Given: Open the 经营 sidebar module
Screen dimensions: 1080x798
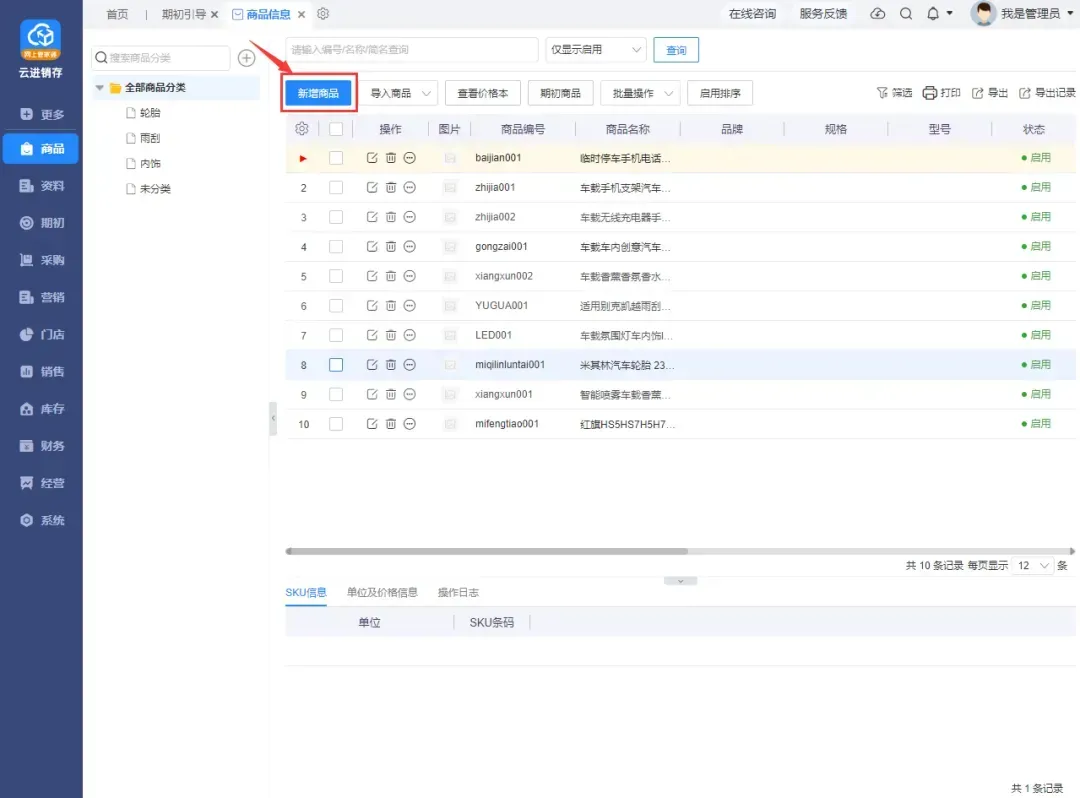Looking at the screenshot, I should [41, 483].
